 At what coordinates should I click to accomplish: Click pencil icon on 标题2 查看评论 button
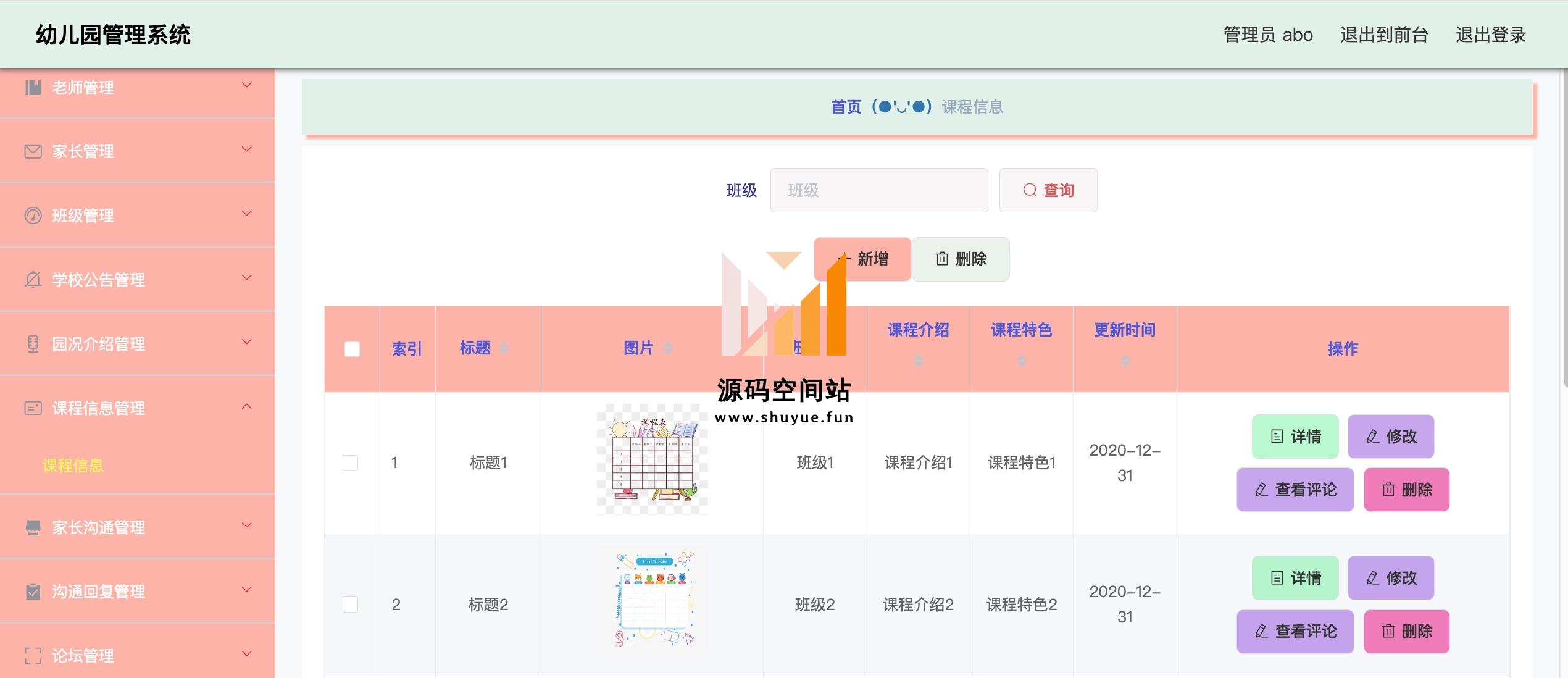click(1262, 631)
